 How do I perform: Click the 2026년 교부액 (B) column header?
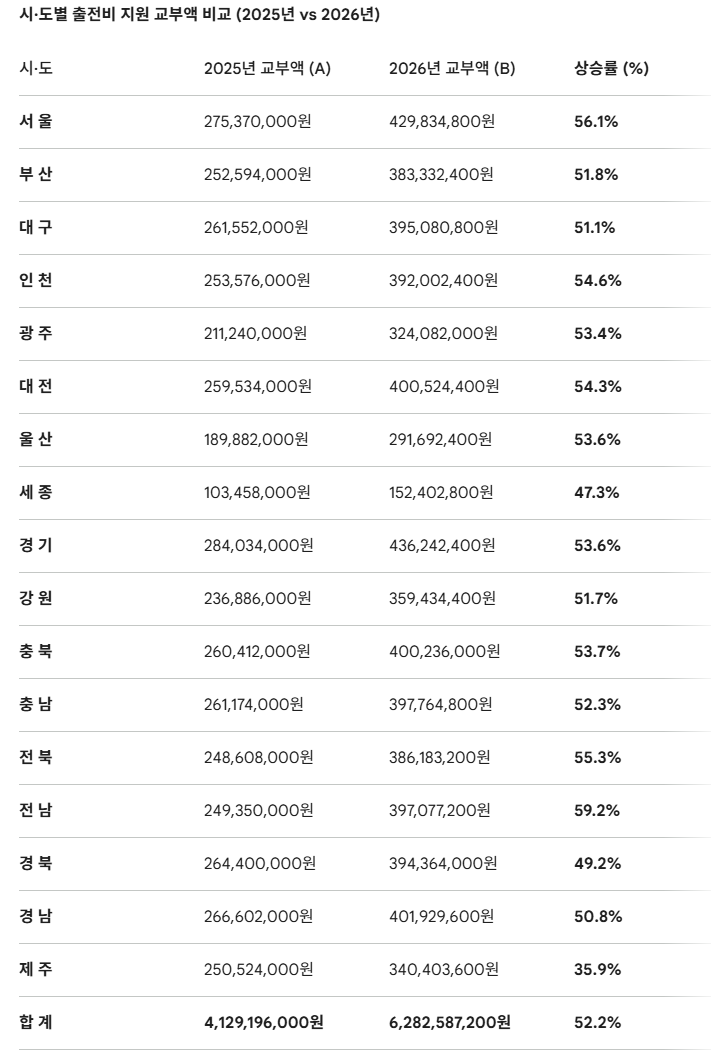tap(452, 68)
